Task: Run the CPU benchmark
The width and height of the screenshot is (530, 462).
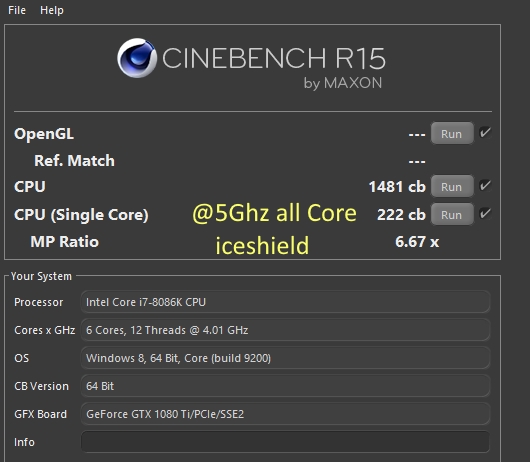Action: click(x=452, y=186)
